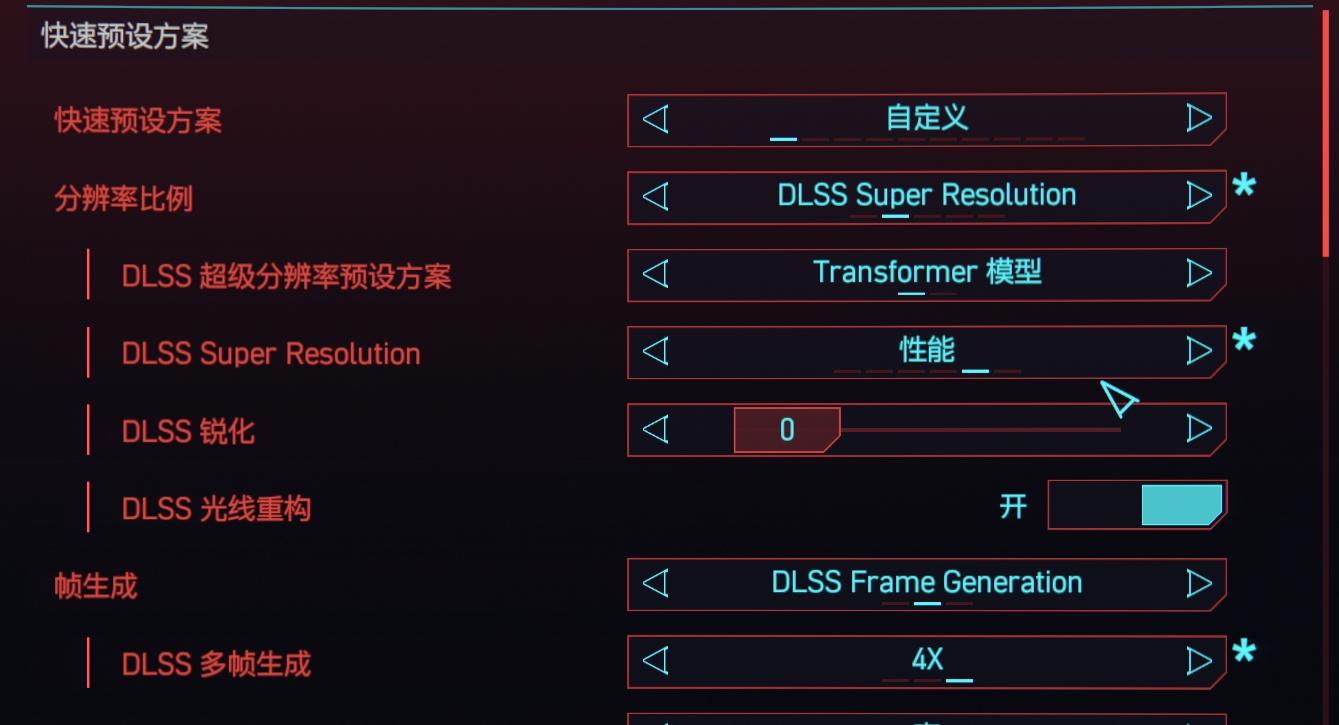Click left arrow next to 性能 quality option
The height and width of the screenshot is (725, 1339).
[x=655, y=351]
